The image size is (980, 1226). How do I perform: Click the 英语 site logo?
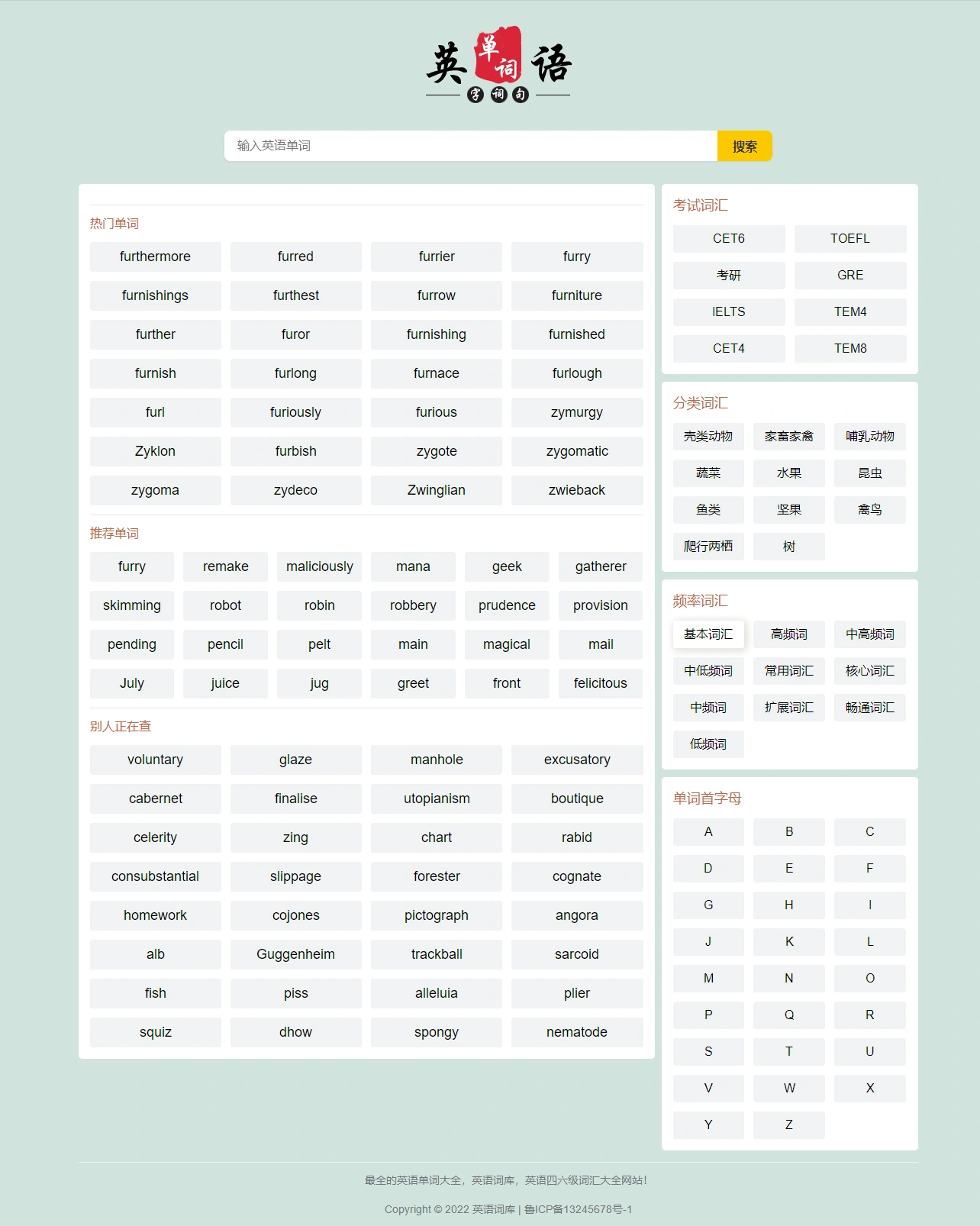[498, 65]
